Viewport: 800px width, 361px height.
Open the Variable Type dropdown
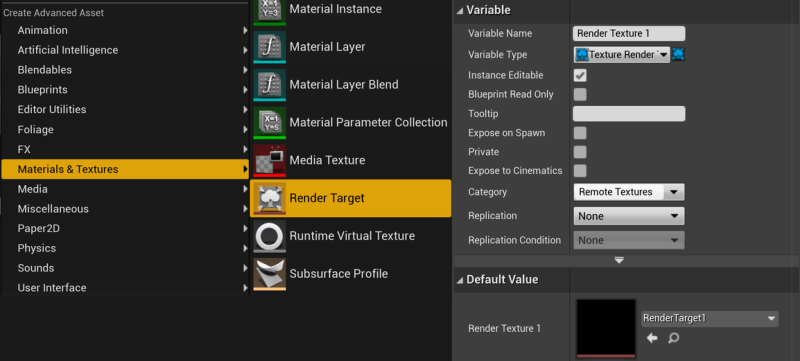pyautogui.click(x=621, y=55)
